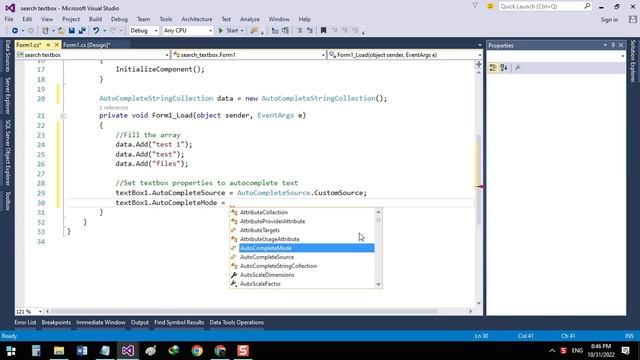This screenshot has width=640, height=360.
Task: Select AutoScaleDimensions in the IntelliSense list
Action: click(x=302, y=275)
